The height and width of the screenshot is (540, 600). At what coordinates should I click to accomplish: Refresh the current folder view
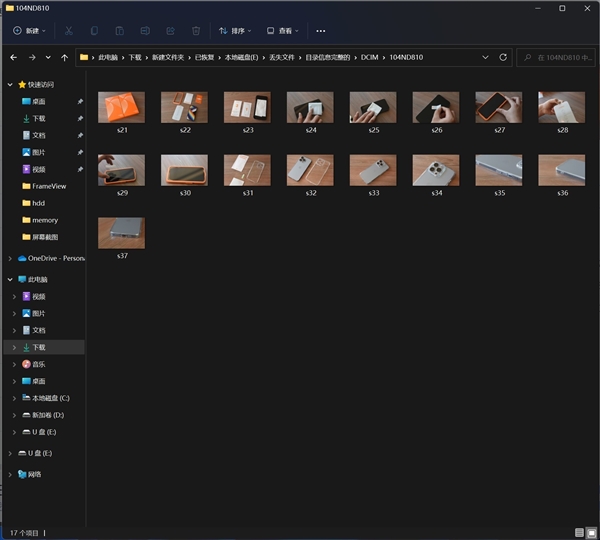coord(502,57)
